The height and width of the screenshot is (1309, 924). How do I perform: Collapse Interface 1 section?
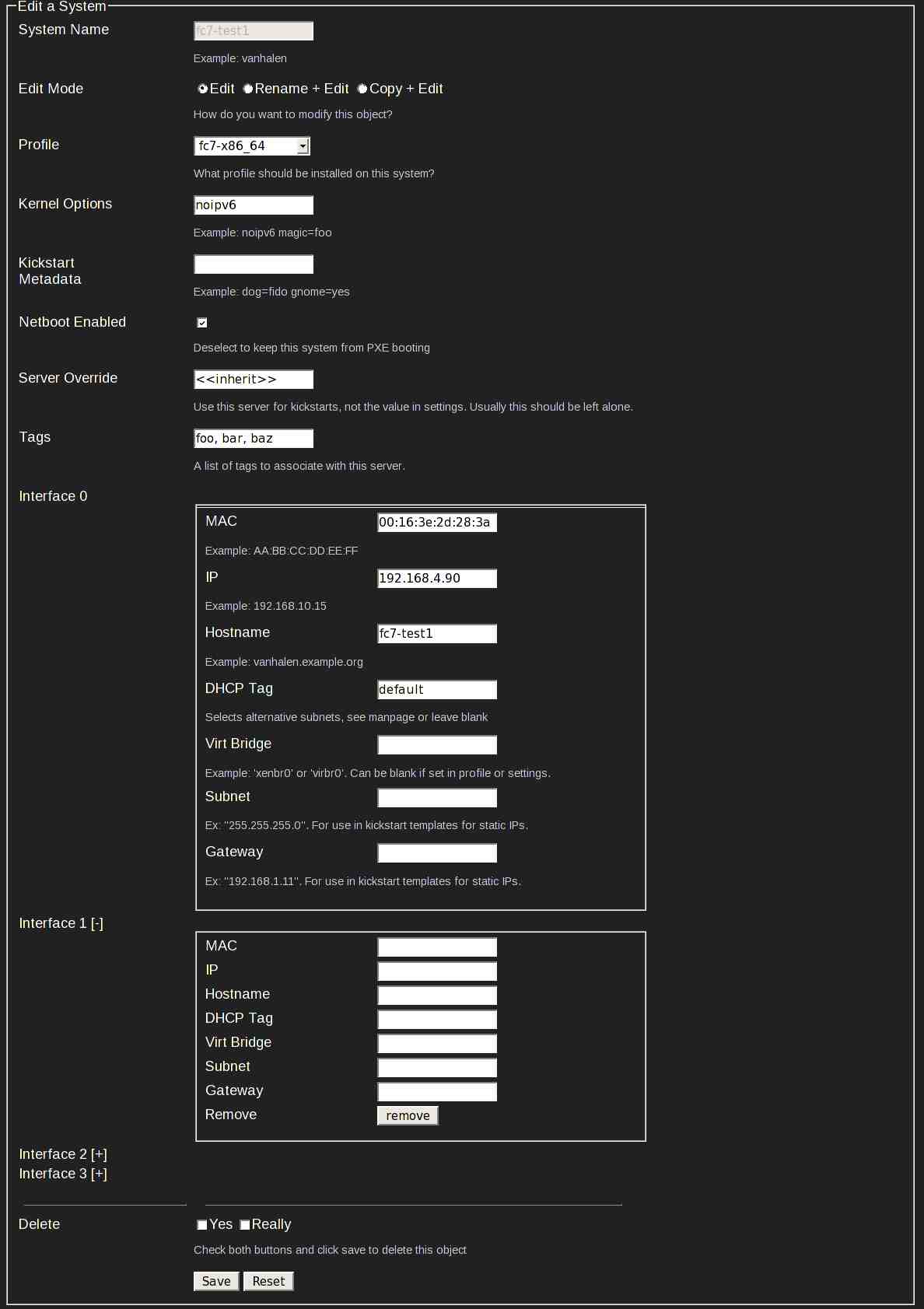tap(97, 923)
